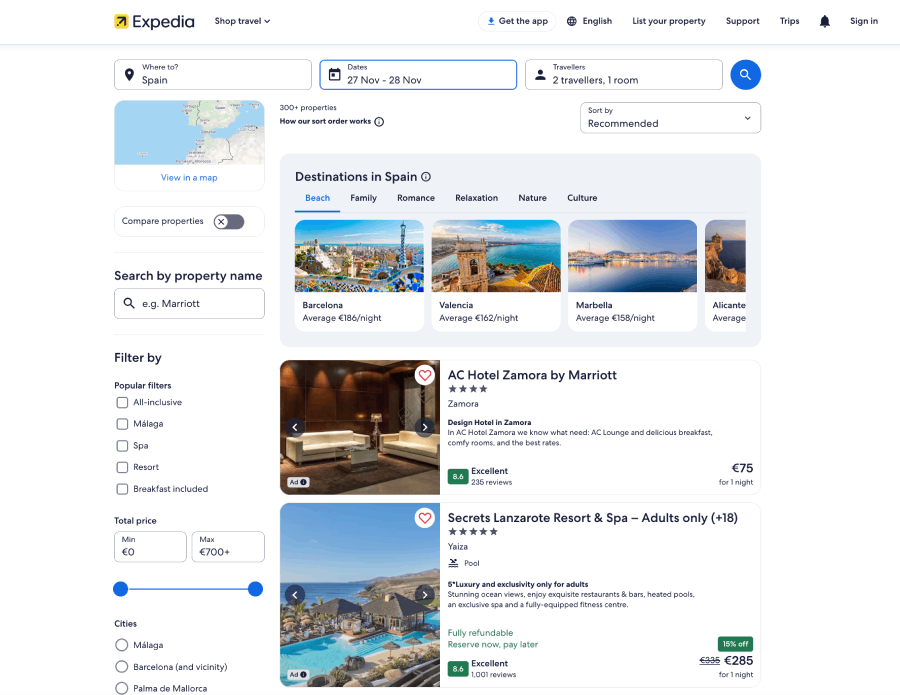
Task: Toggle the Compare properties switch
Action: pyautogui.click(x=229, y=222)
